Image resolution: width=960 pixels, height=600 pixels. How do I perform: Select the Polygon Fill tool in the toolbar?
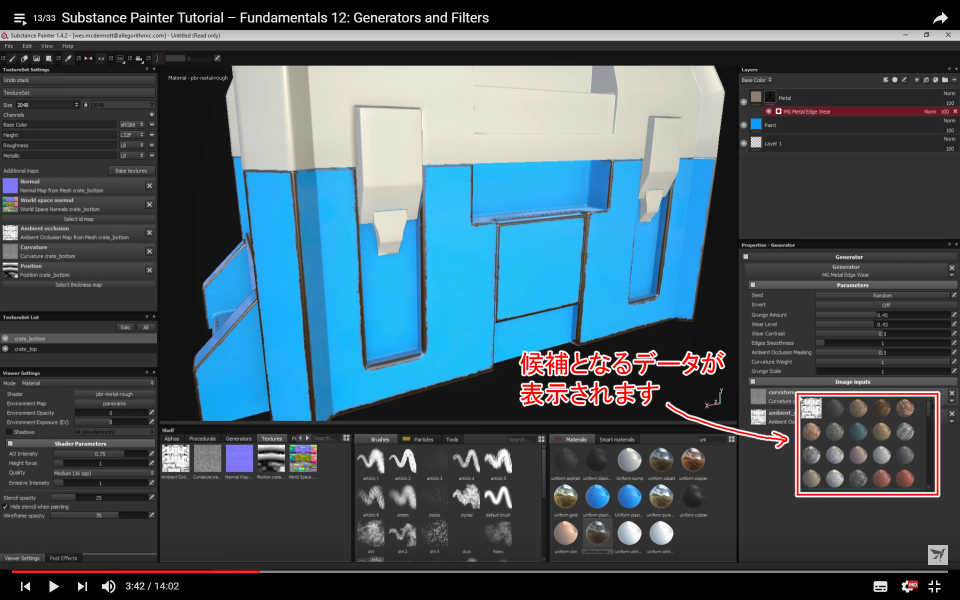pos(48,59)
